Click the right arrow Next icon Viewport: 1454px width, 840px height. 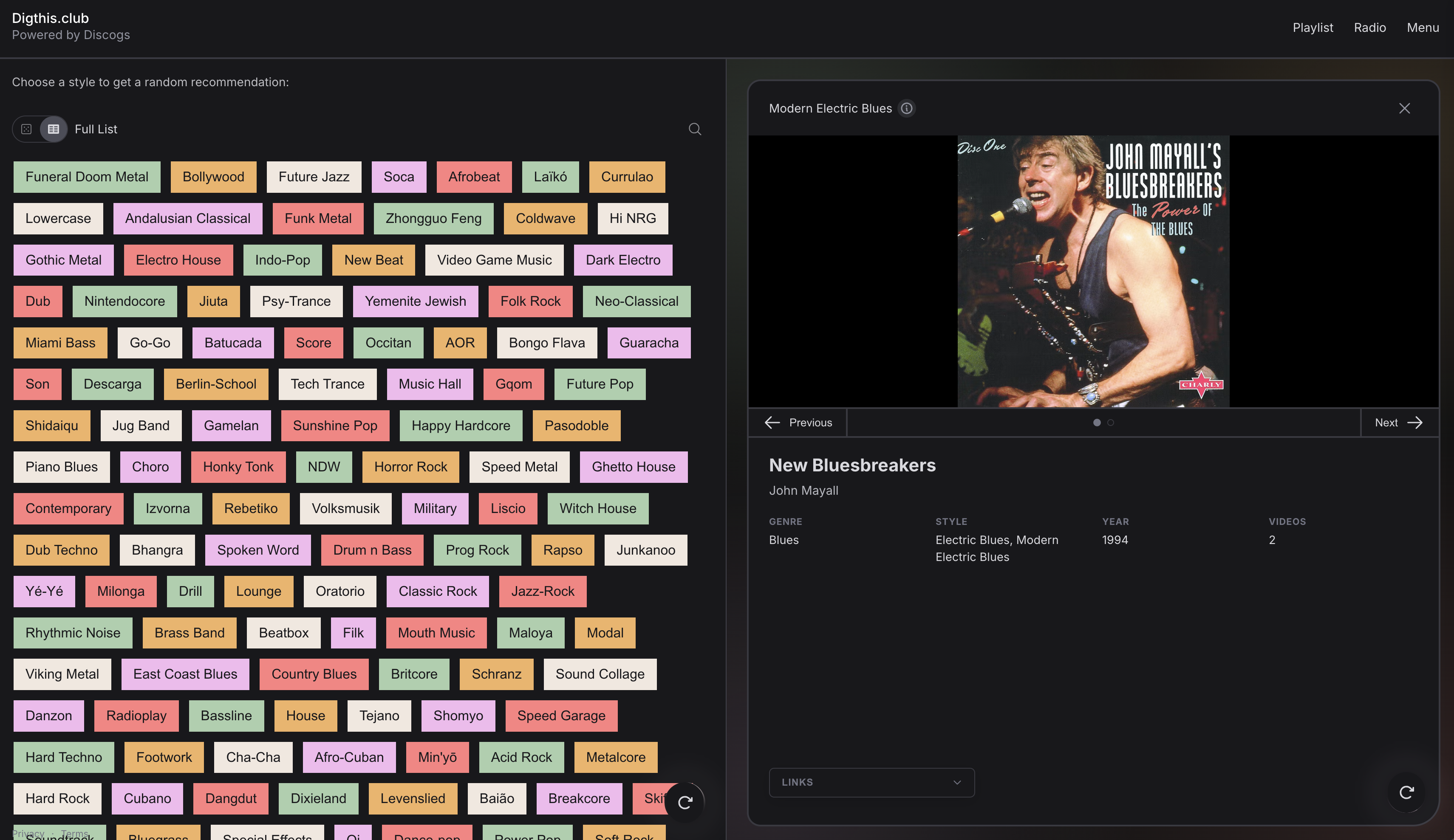1415,423
